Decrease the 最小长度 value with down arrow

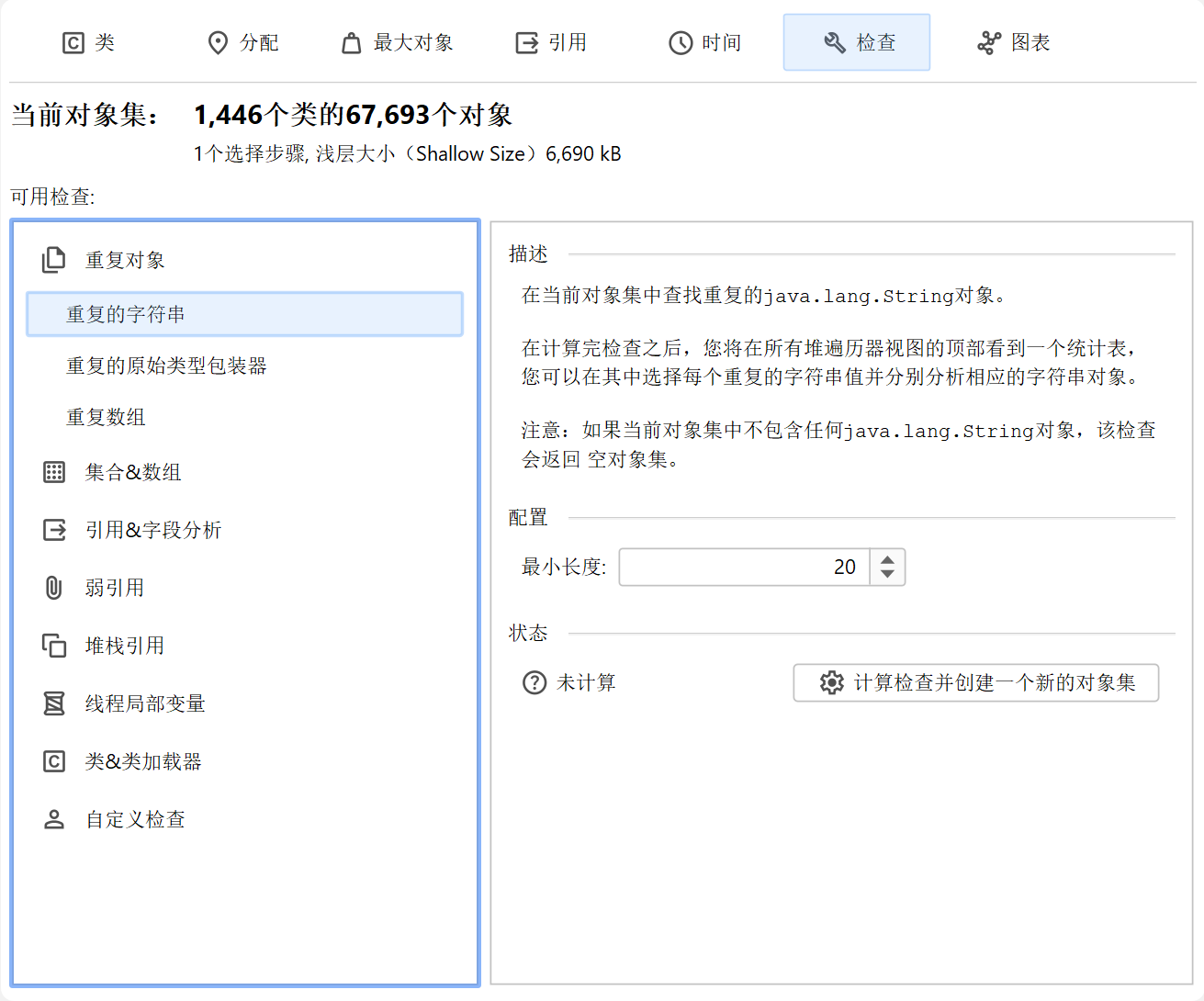click(887, 575)
